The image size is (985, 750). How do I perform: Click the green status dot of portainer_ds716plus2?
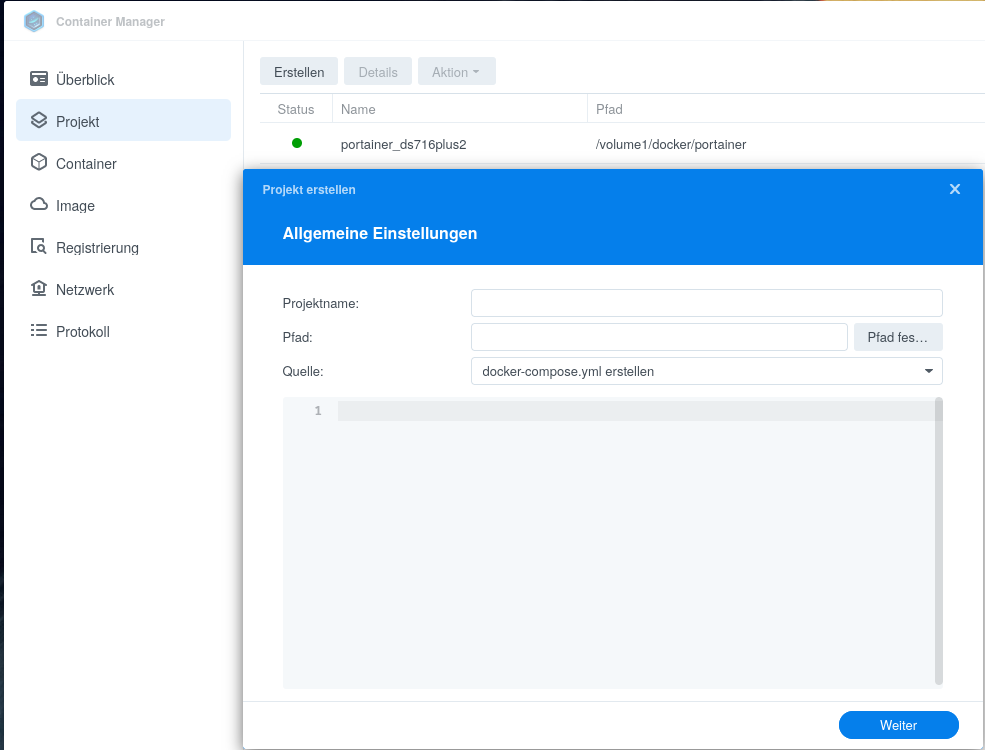[297, 143]
